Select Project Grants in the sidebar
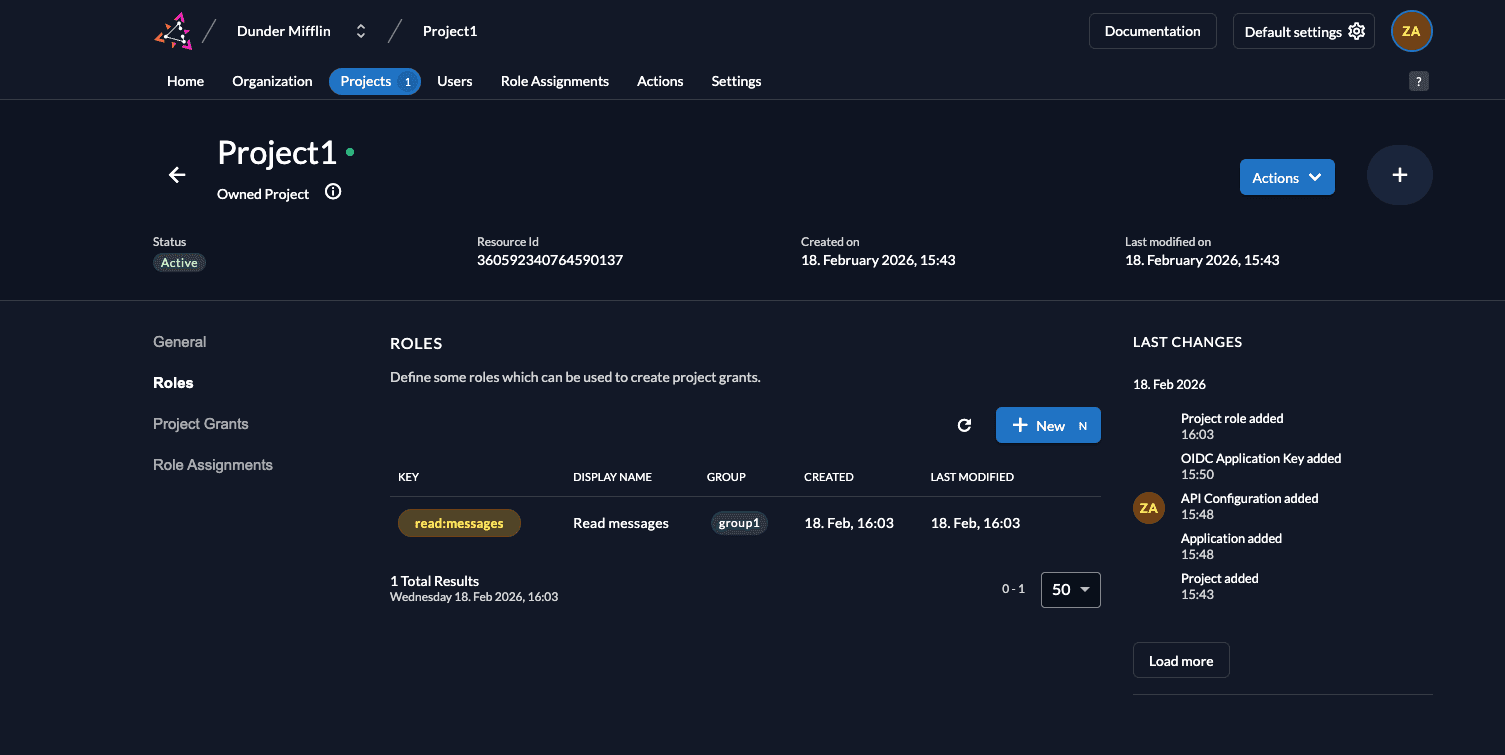 200,424
